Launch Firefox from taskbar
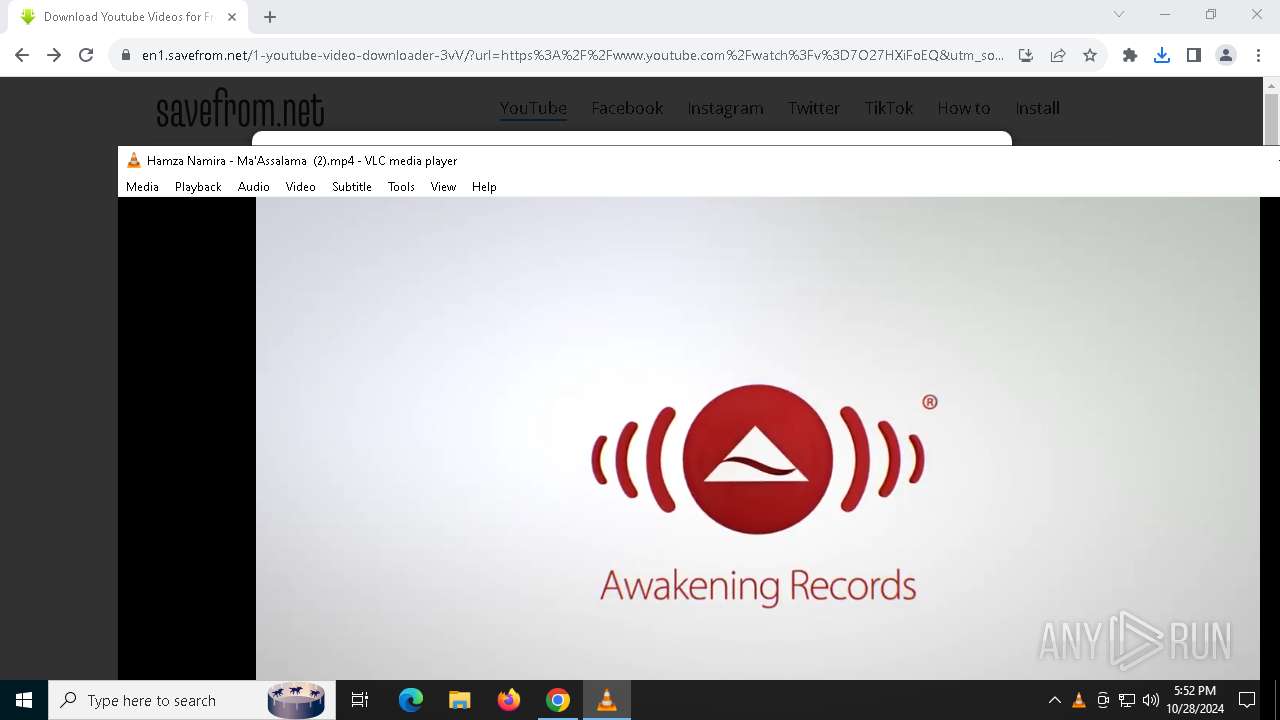 (509, 700)
